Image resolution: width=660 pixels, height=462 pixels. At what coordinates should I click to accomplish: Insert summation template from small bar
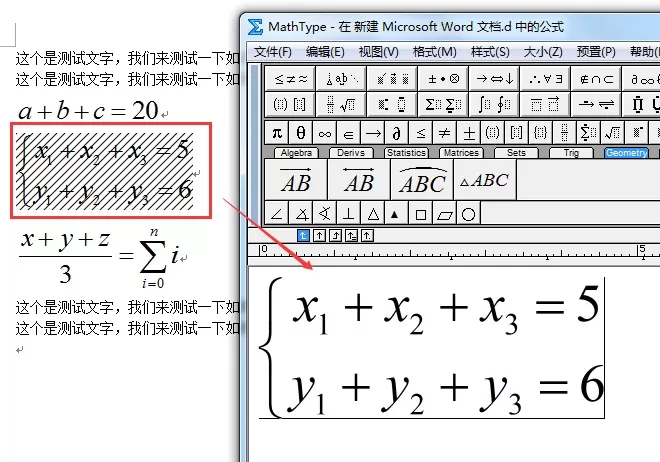click(588, 133)
